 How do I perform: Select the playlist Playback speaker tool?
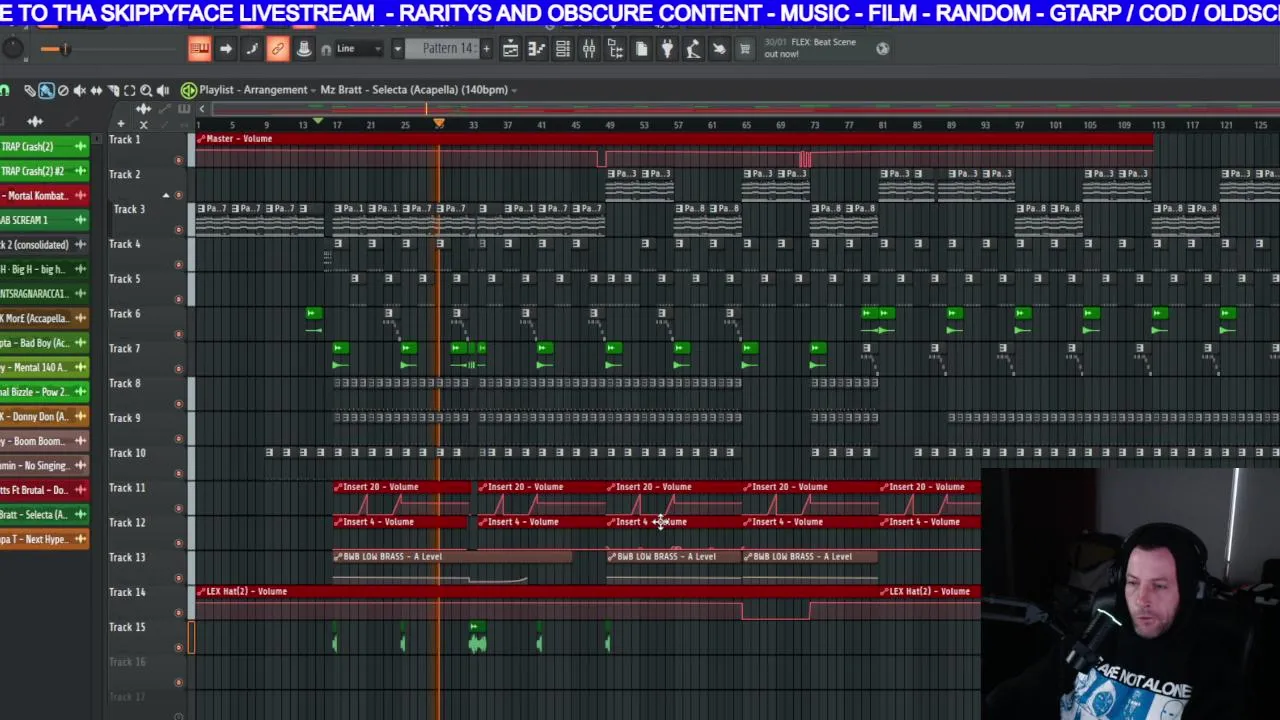[x=163, y=90]
